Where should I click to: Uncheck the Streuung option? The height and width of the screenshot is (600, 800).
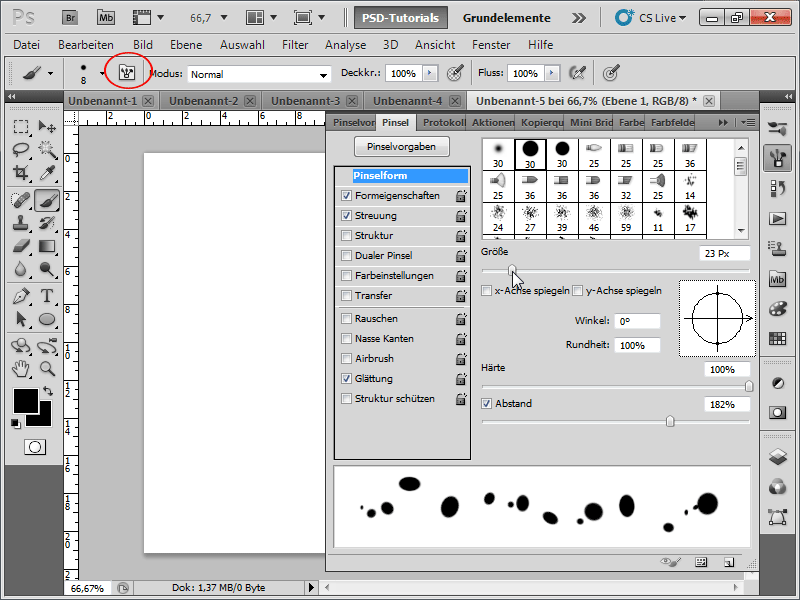(x=346, y=215)
